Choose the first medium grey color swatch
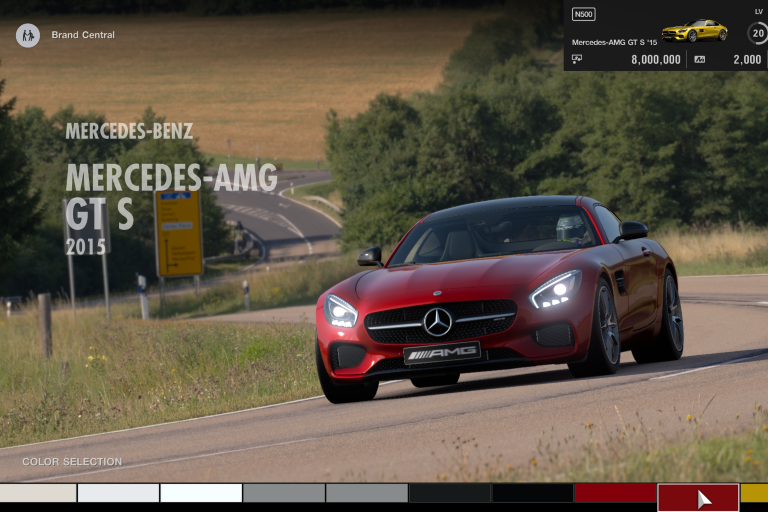The height and width of the screenshot is (512, 768). [284, 493]
